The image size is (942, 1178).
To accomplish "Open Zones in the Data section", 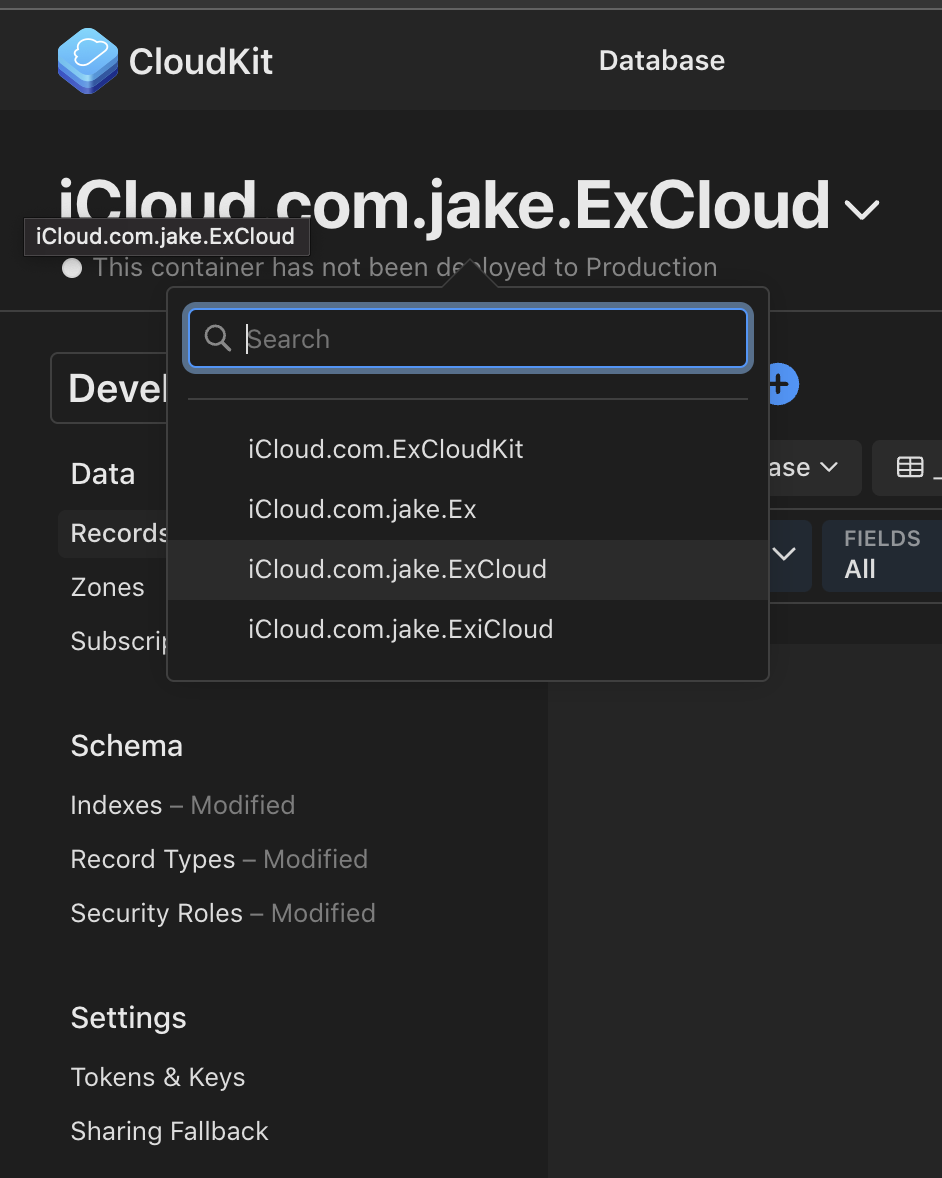I will coord(107,587).
